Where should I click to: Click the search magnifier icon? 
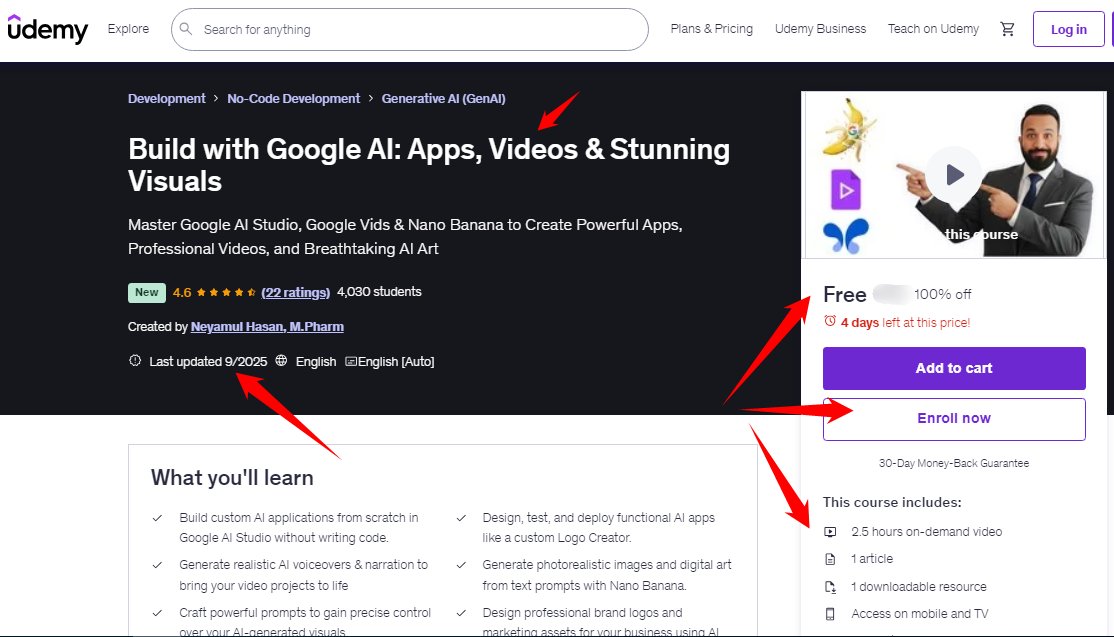tap(185, 29)
